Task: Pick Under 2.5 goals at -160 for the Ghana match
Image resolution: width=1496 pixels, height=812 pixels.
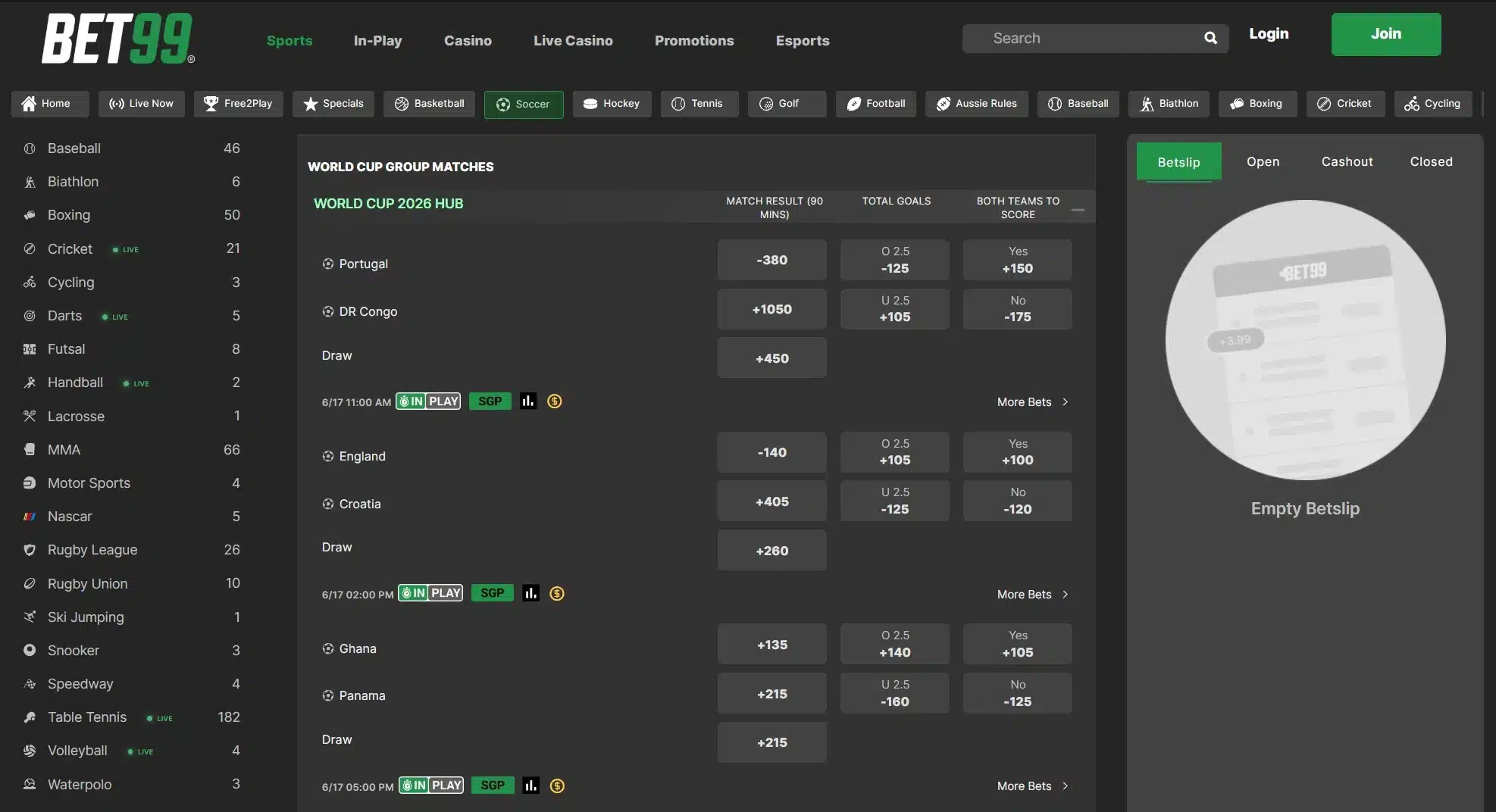Action: click(x=894, y=693)
